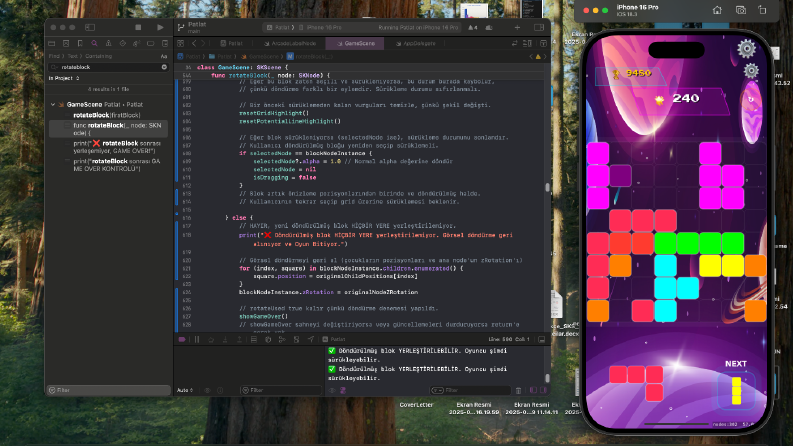Click the rotateblock search field
The width and height of the screenshot is (793, 446).
pos(108,67)
